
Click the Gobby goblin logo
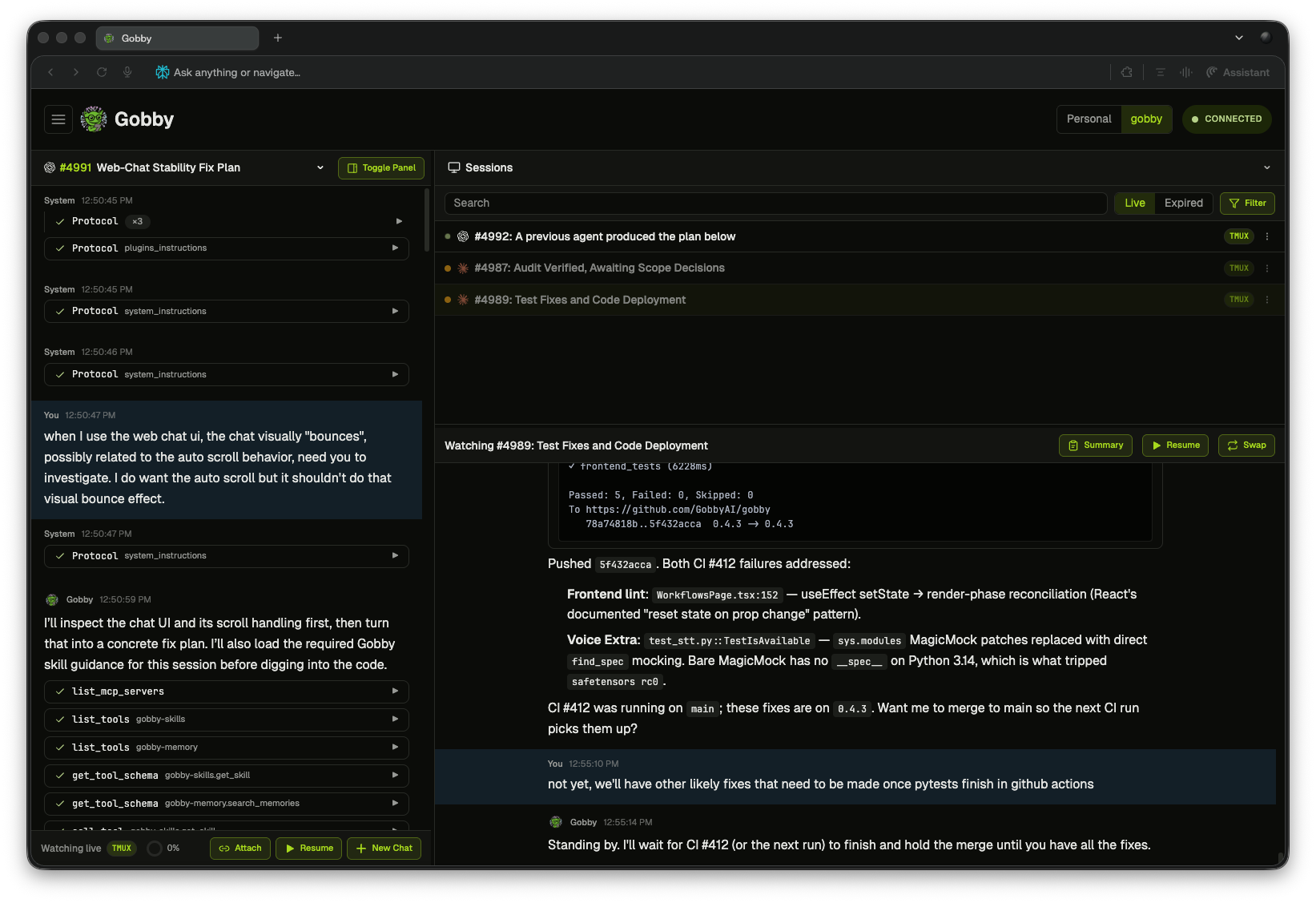[94, 119]
